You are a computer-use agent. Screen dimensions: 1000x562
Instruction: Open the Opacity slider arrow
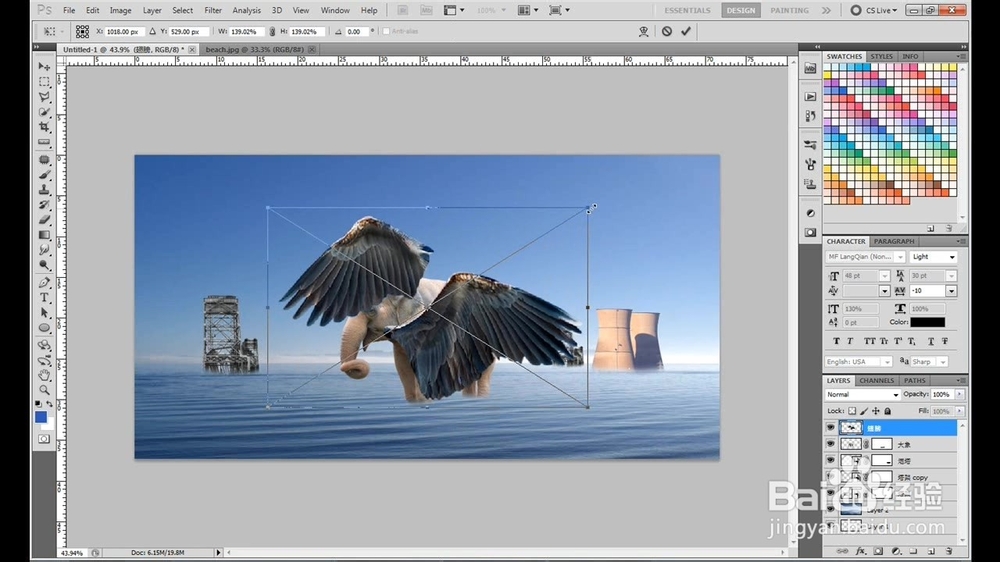coord(959,394)
